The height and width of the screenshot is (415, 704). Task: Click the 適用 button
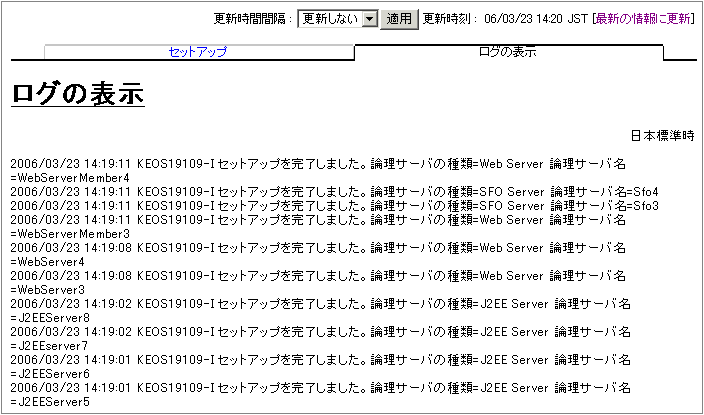pyautogui.click(x=399, y=19)
